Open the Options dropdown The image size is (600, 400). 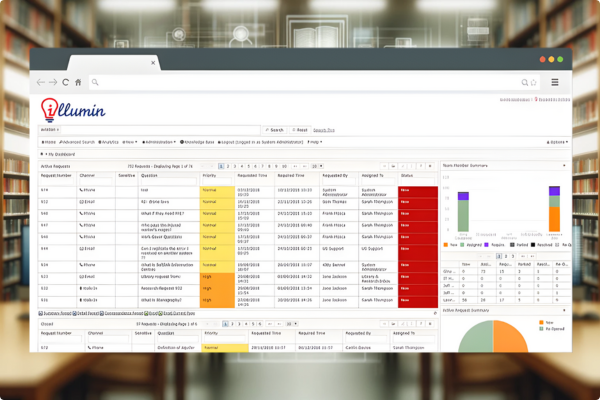pyautogui.click(x=558, y=142)
